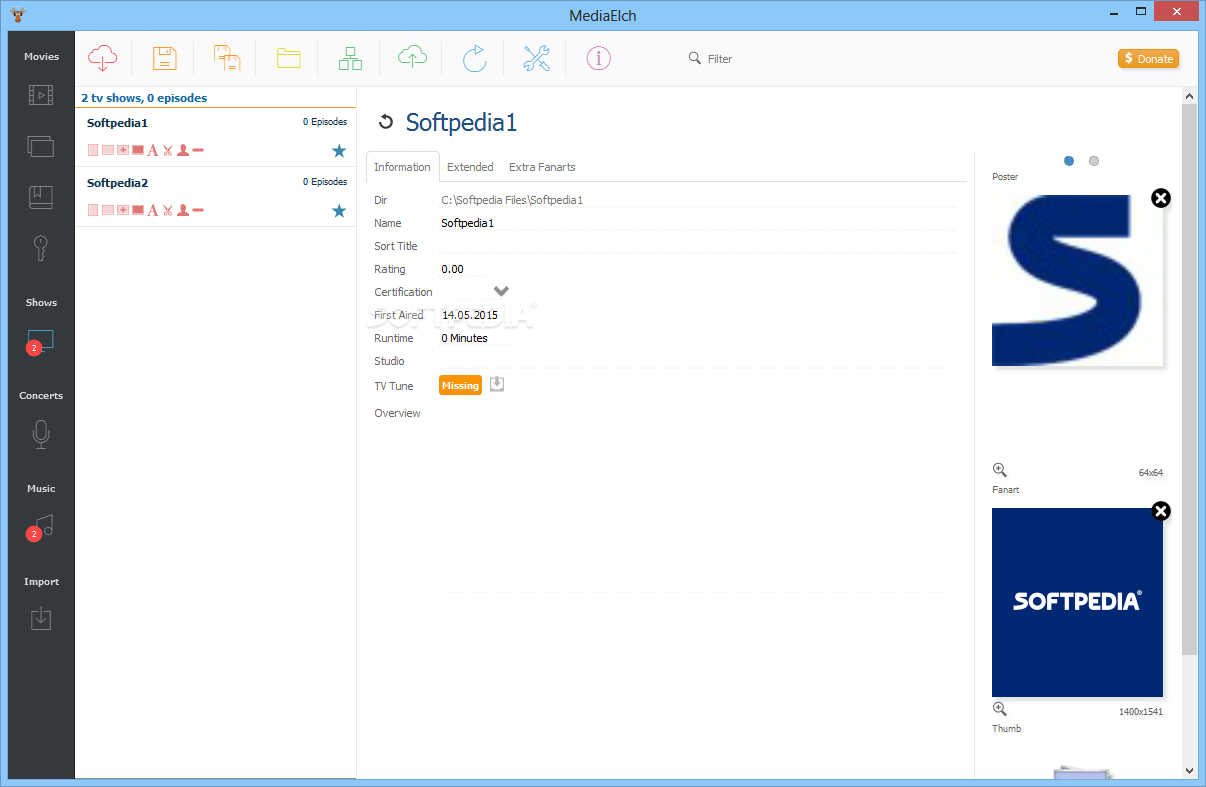The width and height of the screenshot is (1206, 787).
Task: Open the Import download tray icon
Action: tap(41, 619)
